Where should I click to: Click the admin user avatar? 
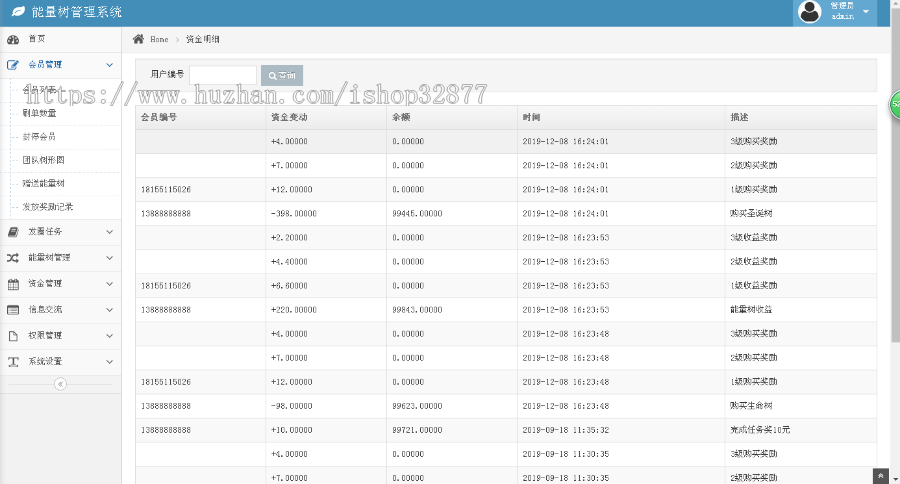click(810, 12)
